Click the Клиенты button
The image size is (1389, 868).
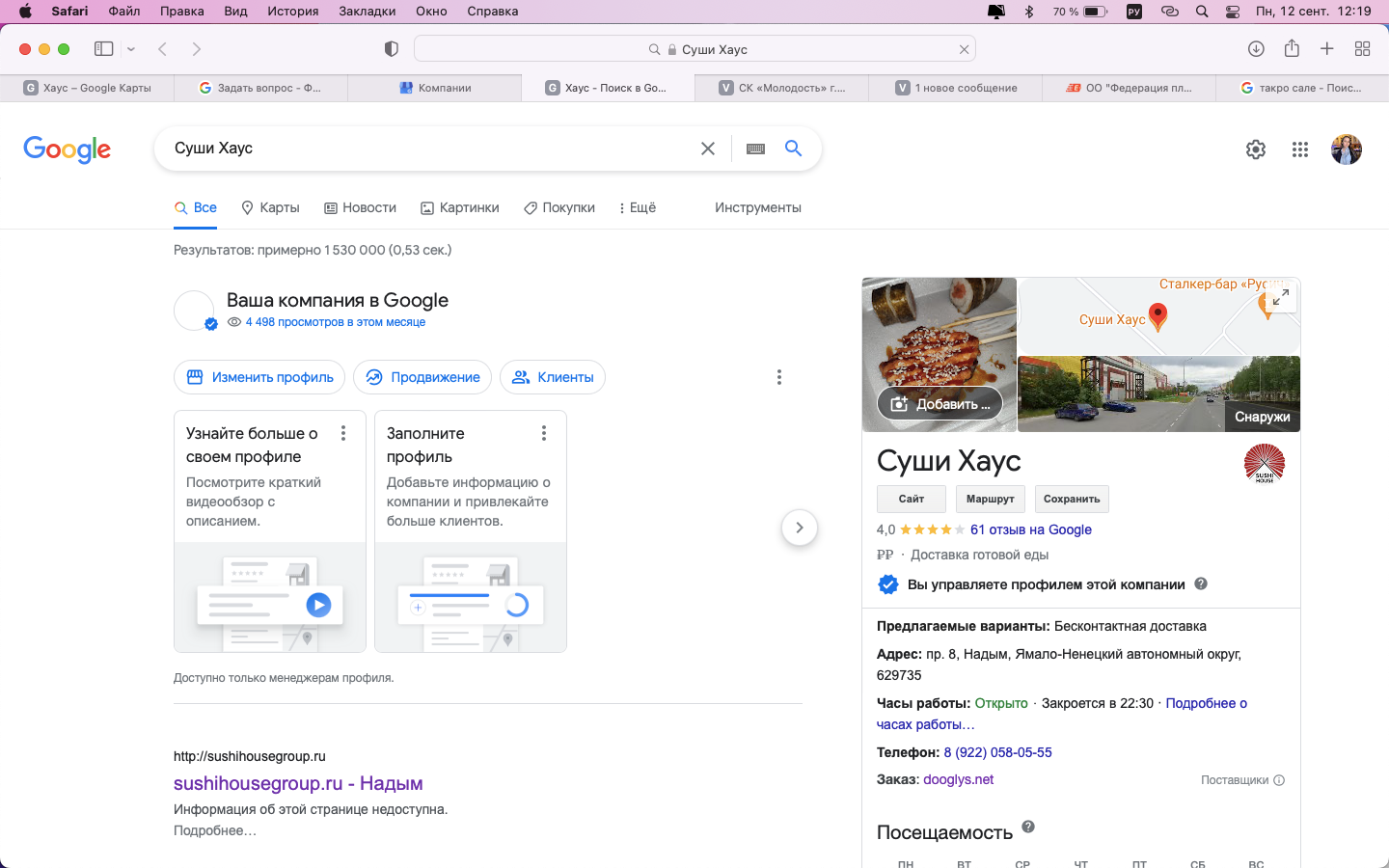tap(553, 377)
